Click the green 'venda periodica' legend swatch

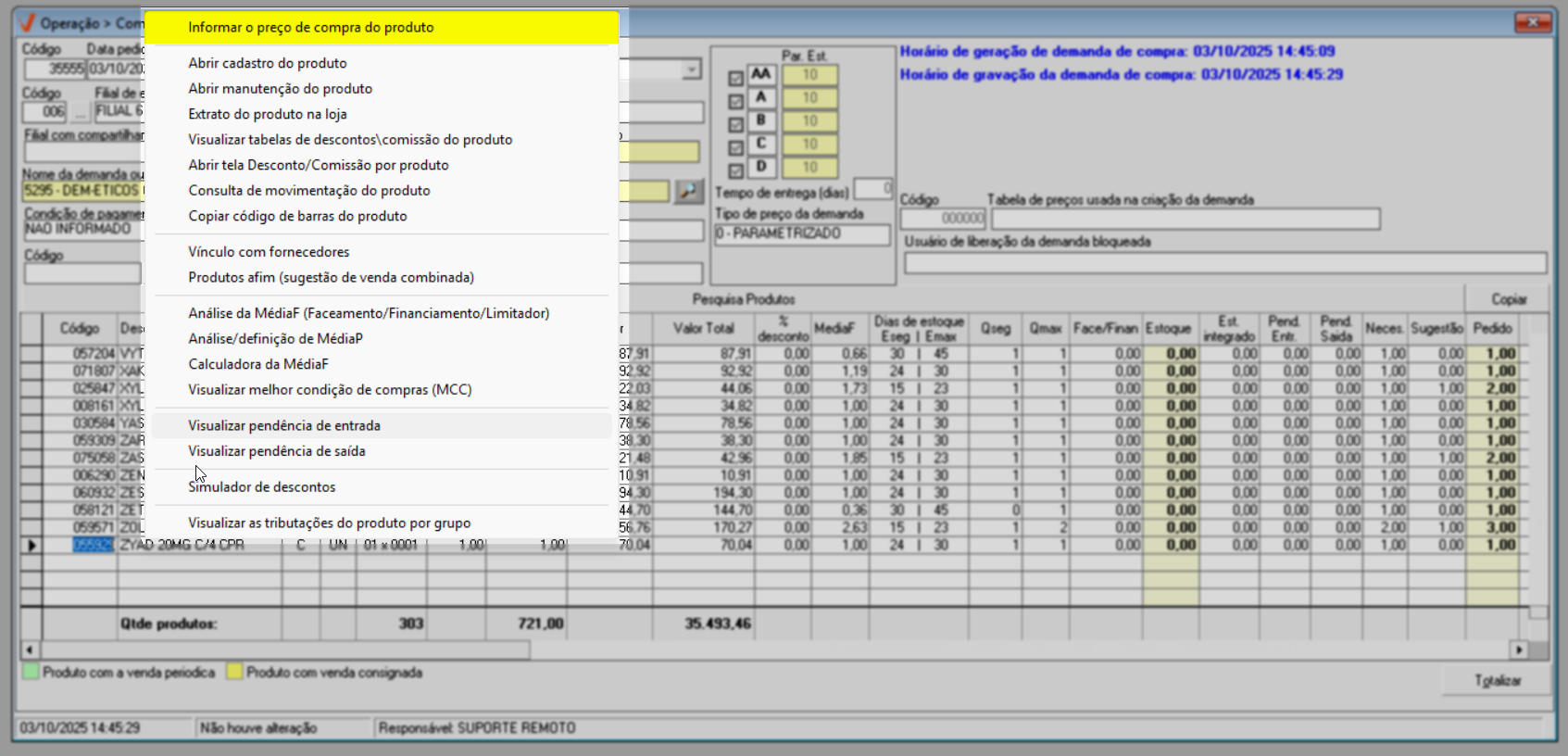pos(31,673)
